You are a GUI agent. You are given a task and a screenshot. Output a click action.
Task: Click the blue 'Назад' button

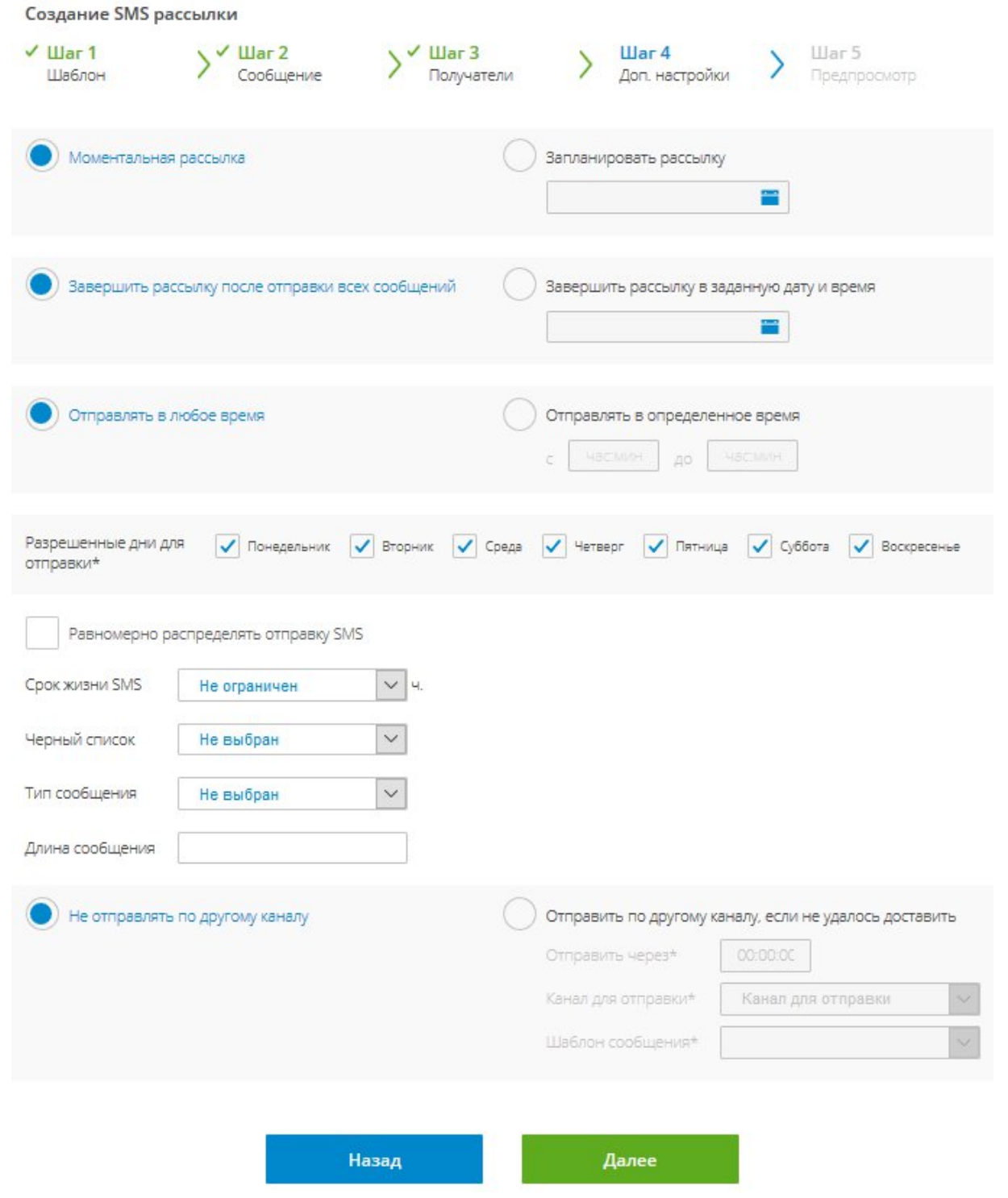(x=374, y=1159)
